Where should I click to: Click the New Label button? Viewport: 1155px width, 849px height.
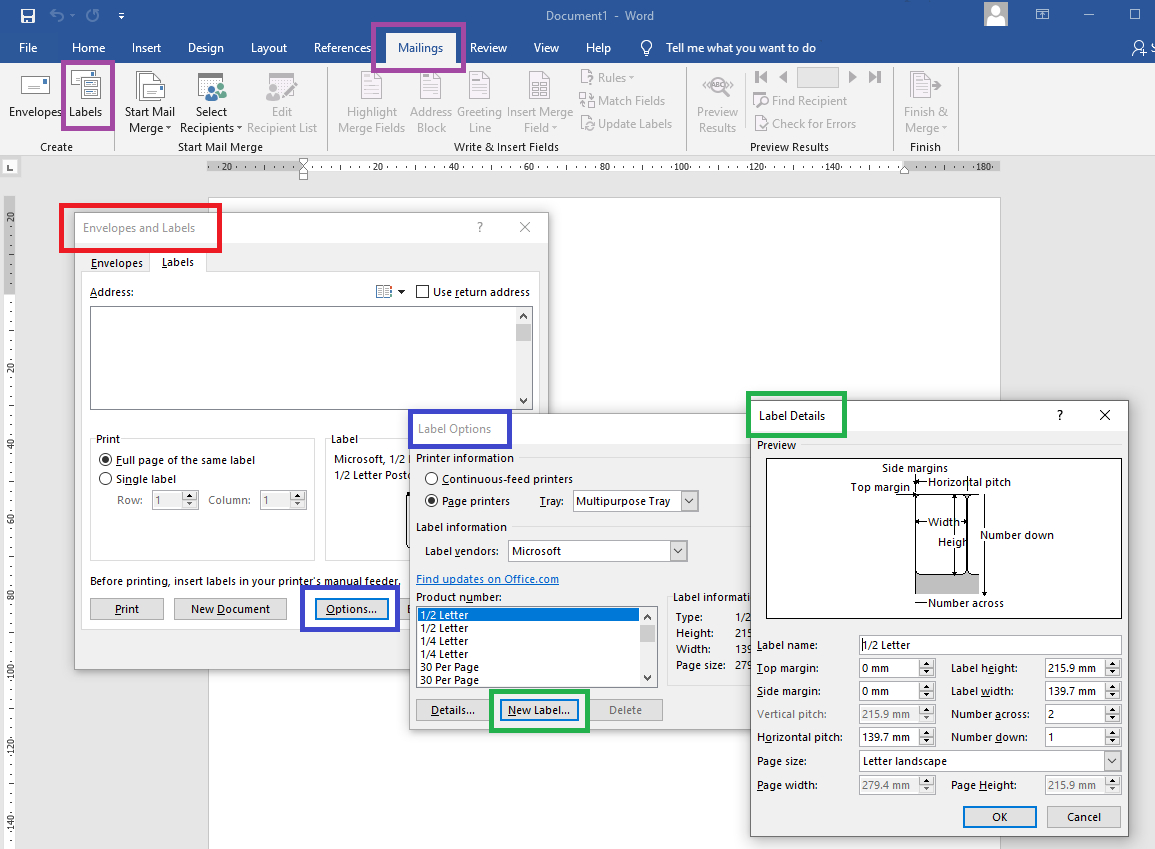[x=539, y=709]
